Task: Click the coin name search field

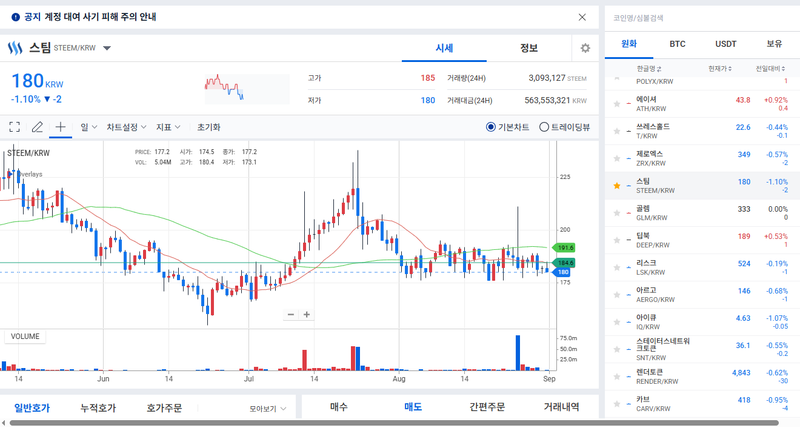Action: coord(702,18)
